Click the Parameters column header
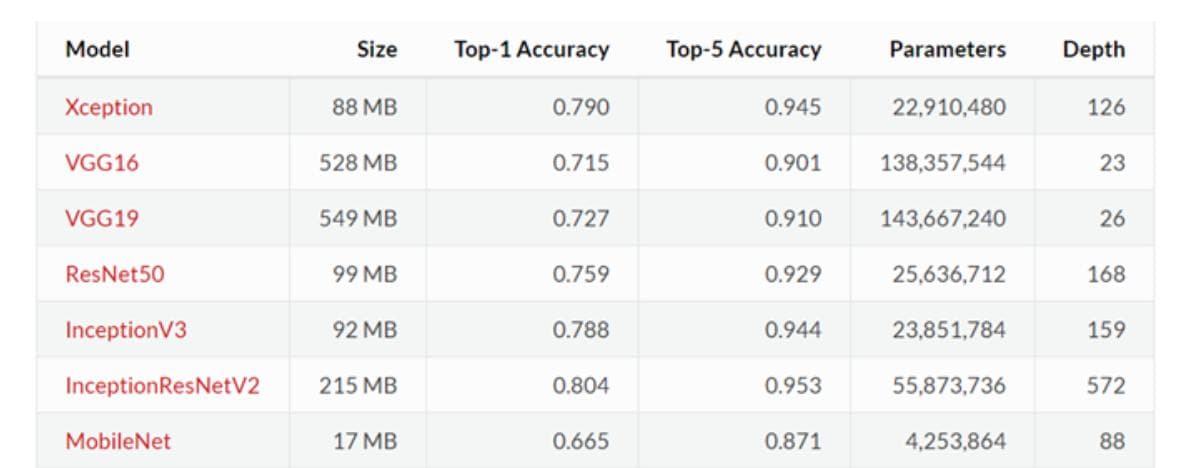1192x468 pixels. [x=948, y=49]
